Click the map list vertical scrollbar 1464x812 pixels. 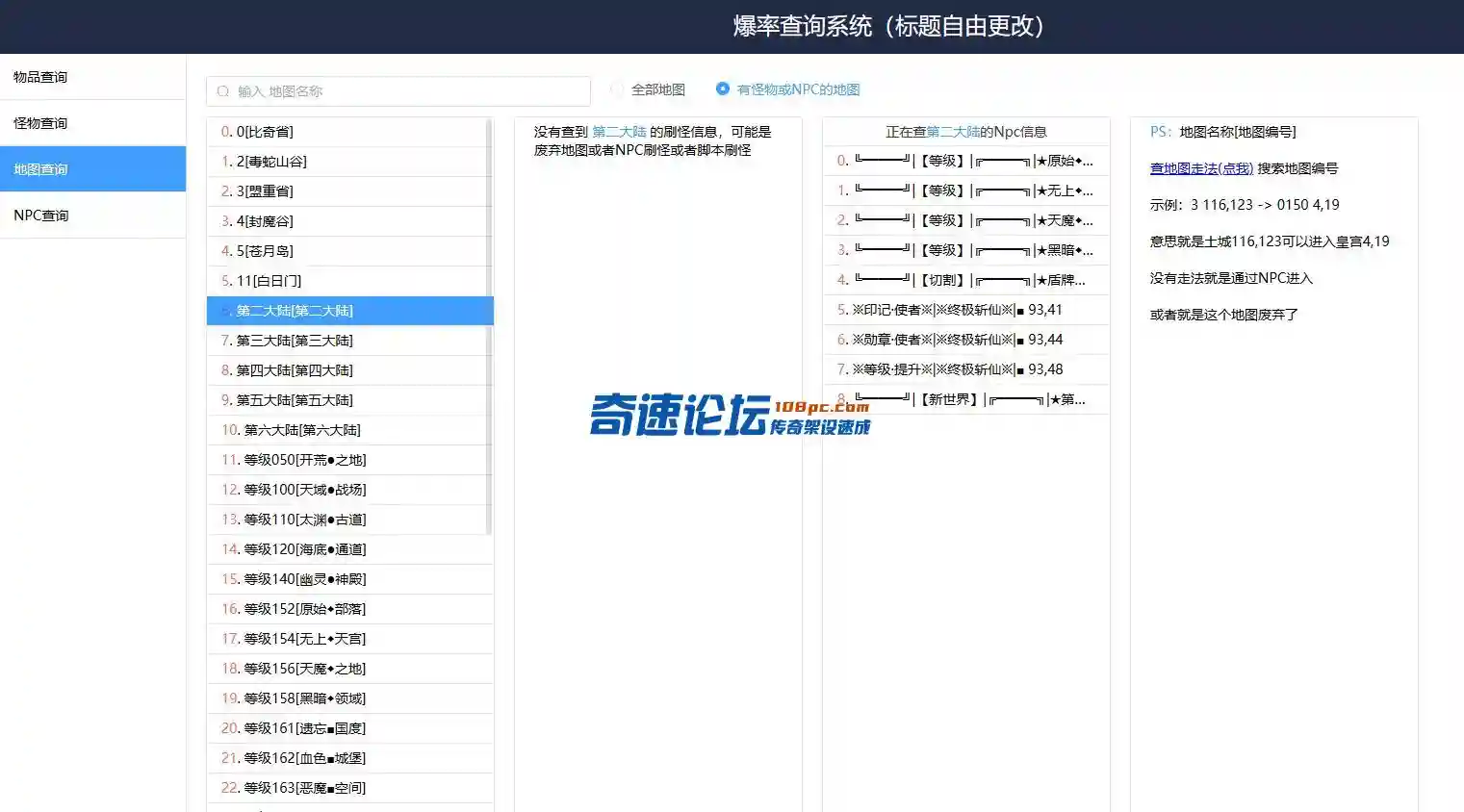(x=489, y=327)
